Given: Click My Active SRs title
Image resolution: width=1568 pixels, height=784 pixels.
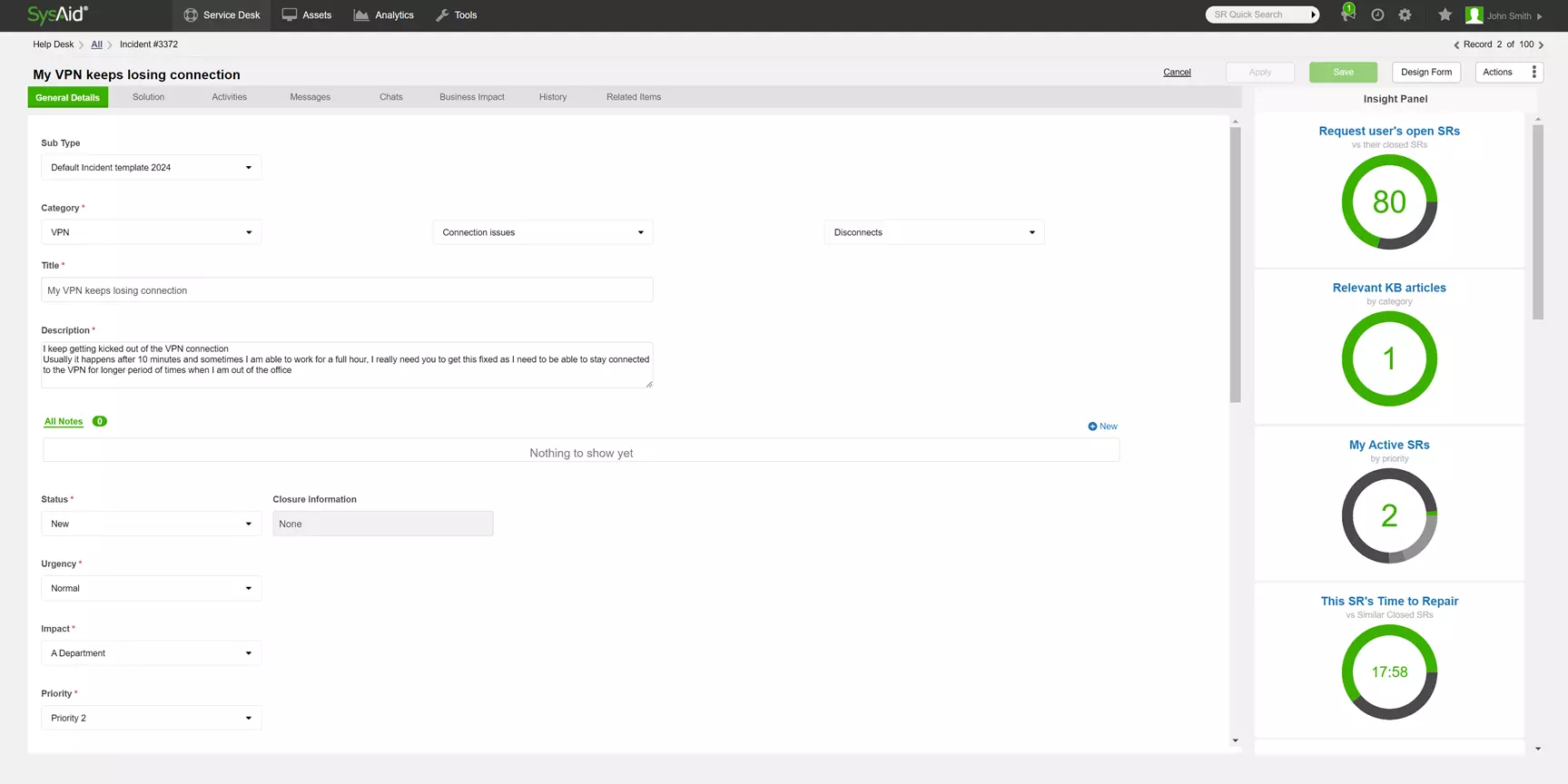Looking at the screenshot, I should pyautogui.click(x=1389, y=445).
